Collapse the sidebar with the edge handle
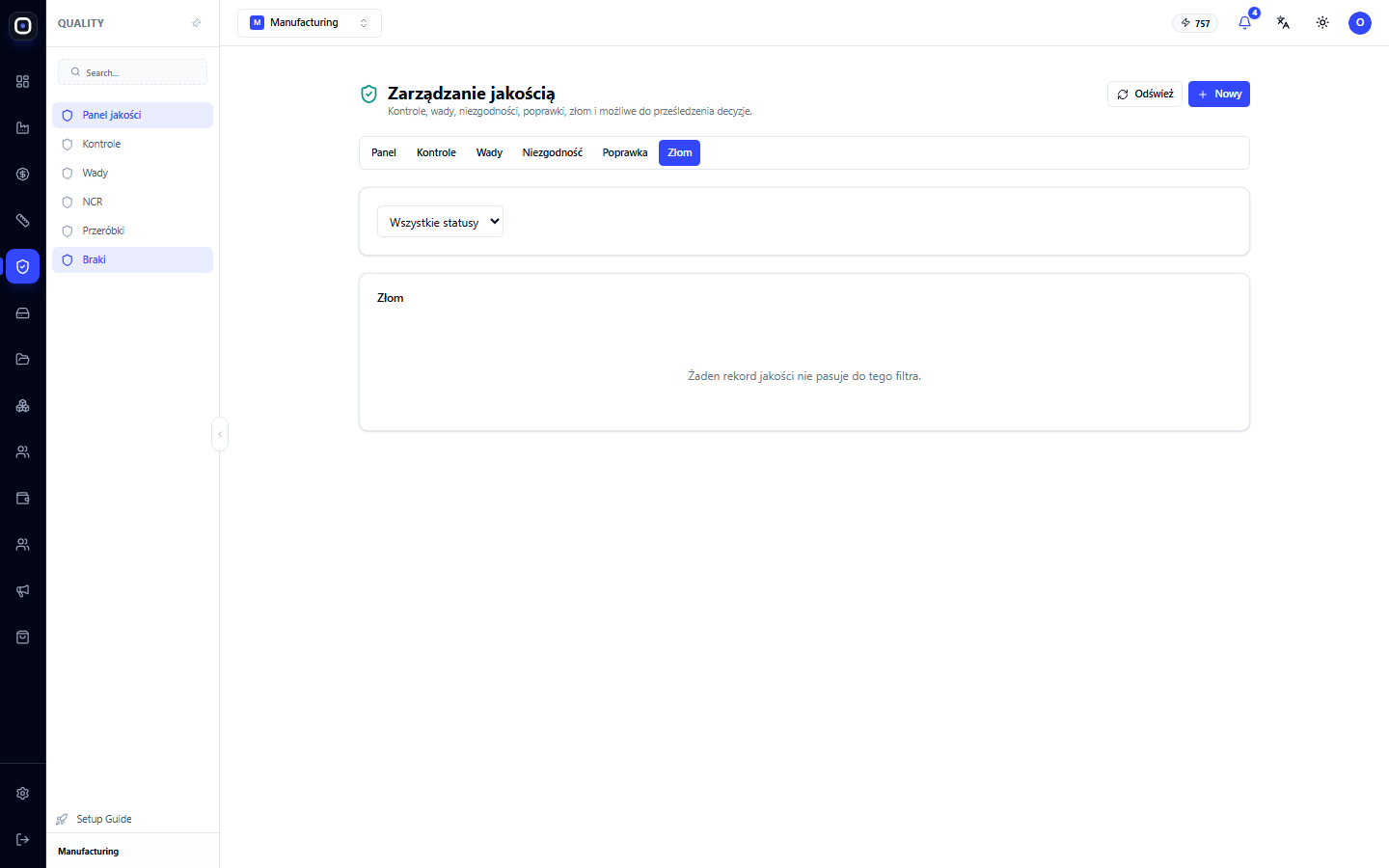The height and width of the screenshot is (868, 1389). point(220,434)
